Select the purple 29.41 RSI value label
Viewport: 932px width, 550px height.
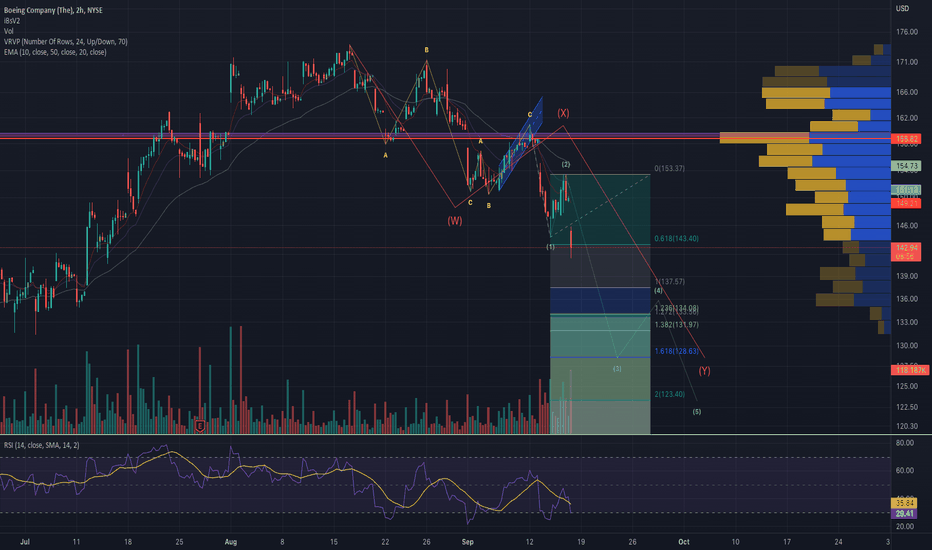tap(904, 513)
